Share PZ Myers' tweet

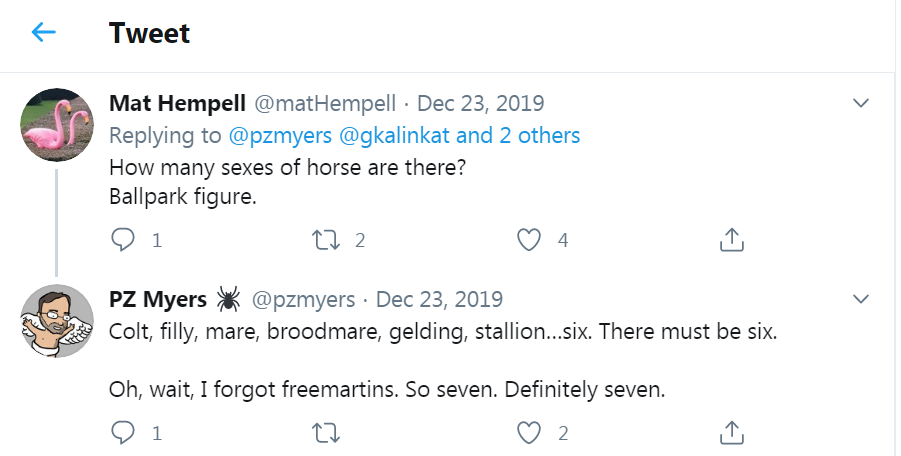coord(731,433)
